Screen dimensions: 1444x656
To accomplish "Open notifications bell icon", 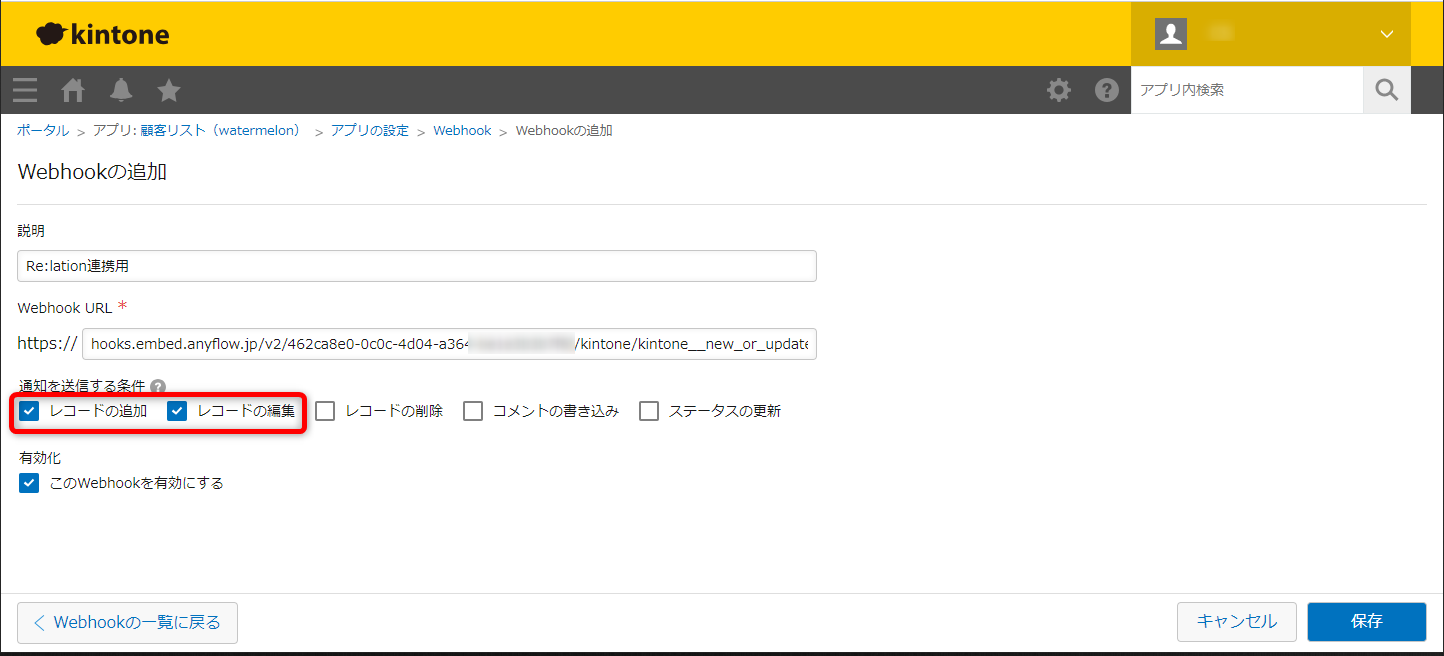I will [121, 90].
